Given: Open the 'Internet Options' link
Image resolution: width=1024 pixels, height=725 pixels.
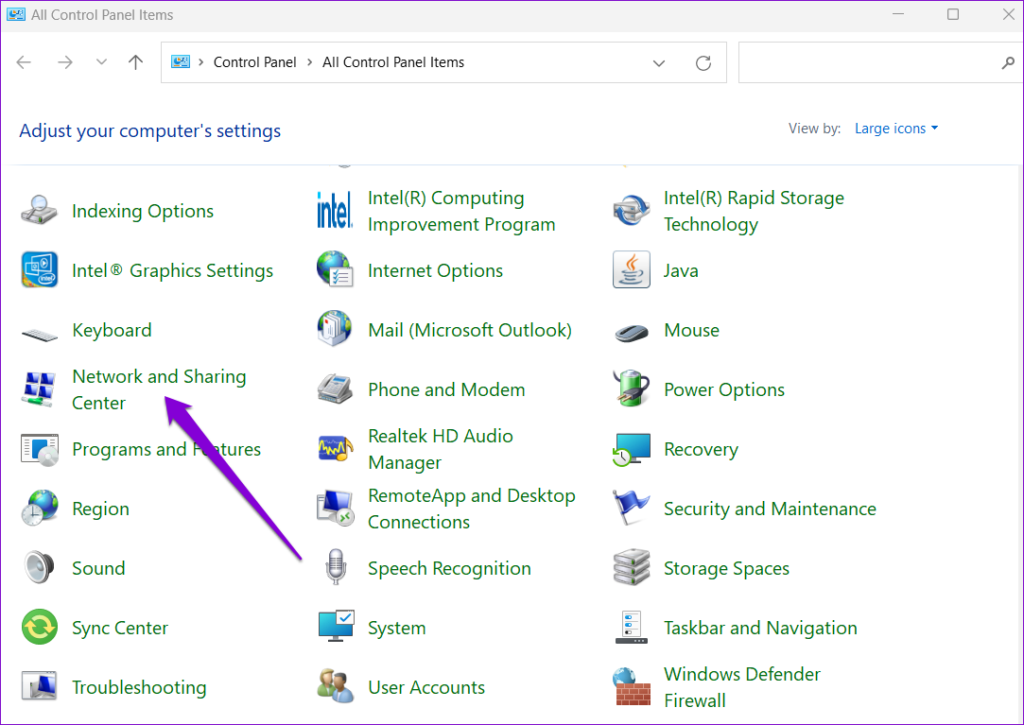Looking at the screenshot, I should coord(435,270).
